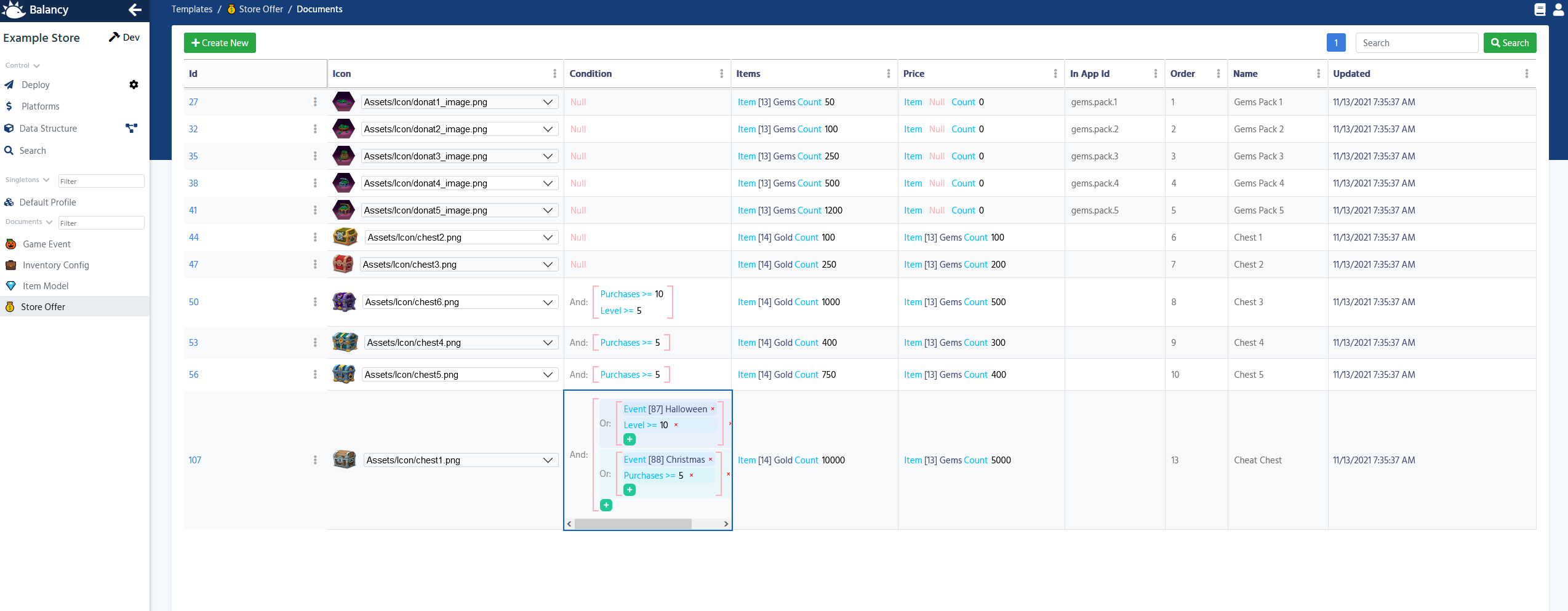Click the Deploy settings gear icon
The image size is (1568, 611).
[134, 85]
